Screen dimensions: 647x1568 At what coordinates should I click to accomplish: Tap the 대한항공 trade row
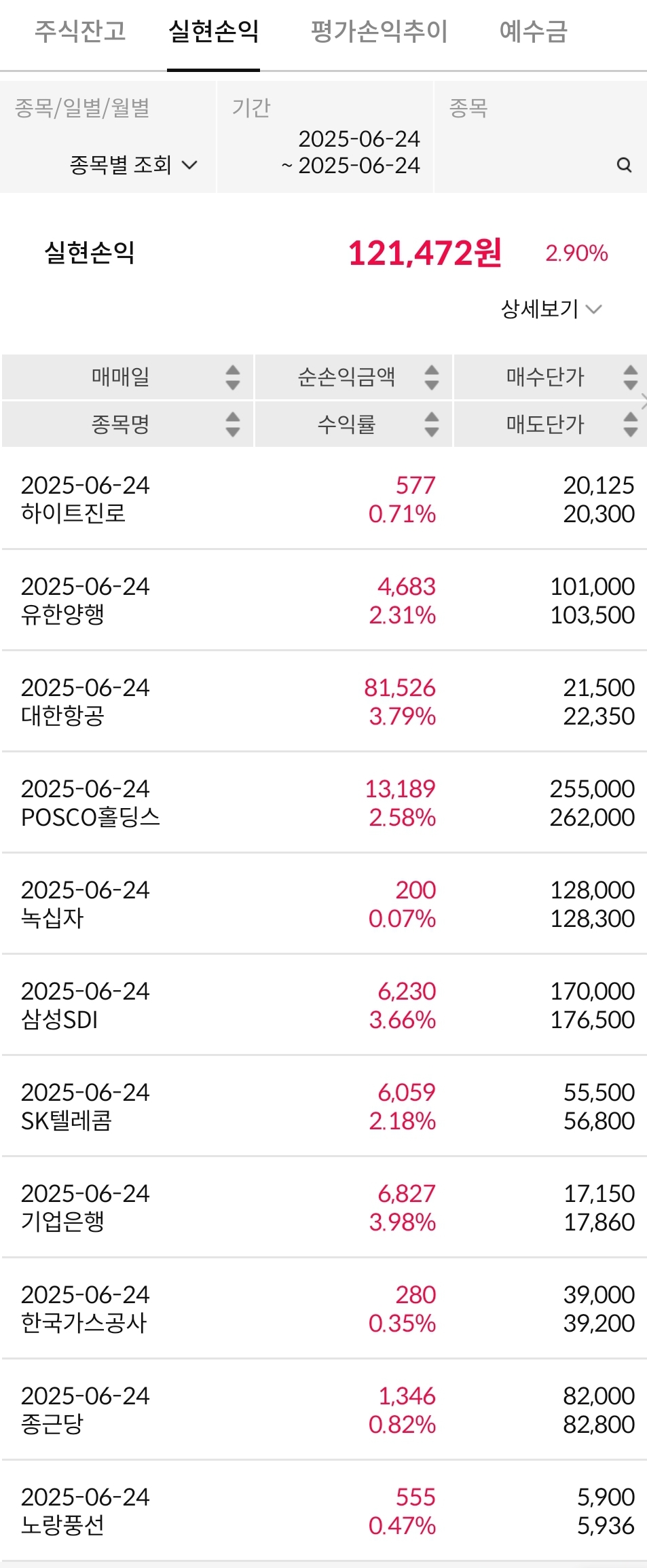click(323, 701)
